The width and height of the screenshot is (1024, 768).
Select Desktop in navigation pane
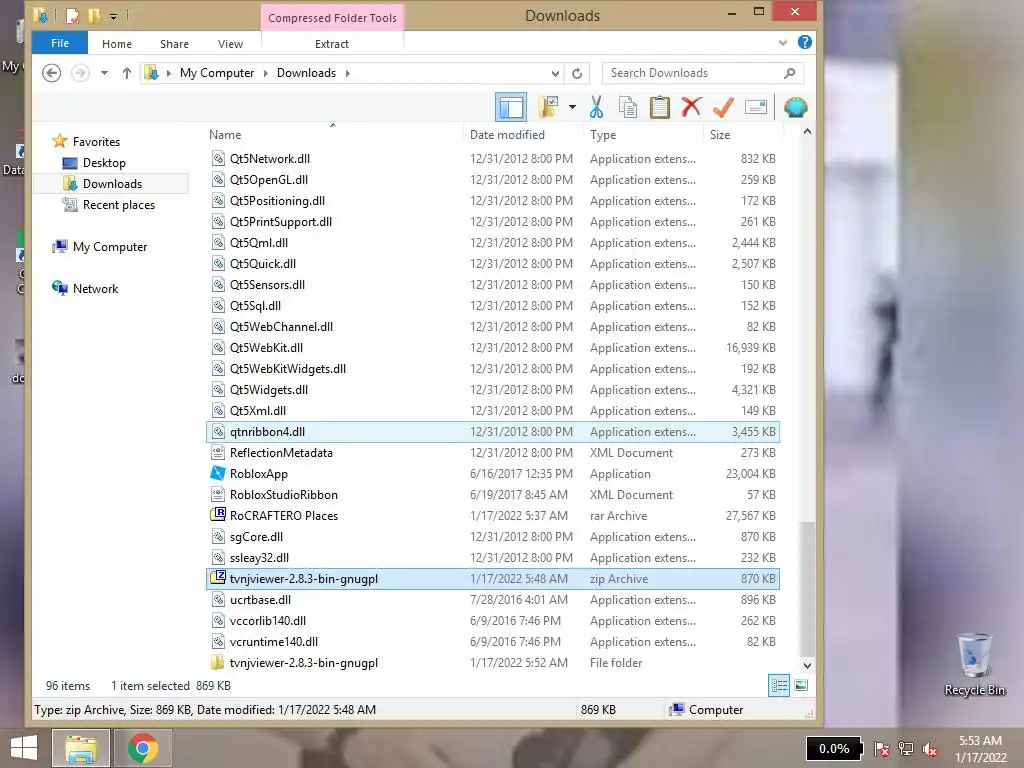pos(104,163)
